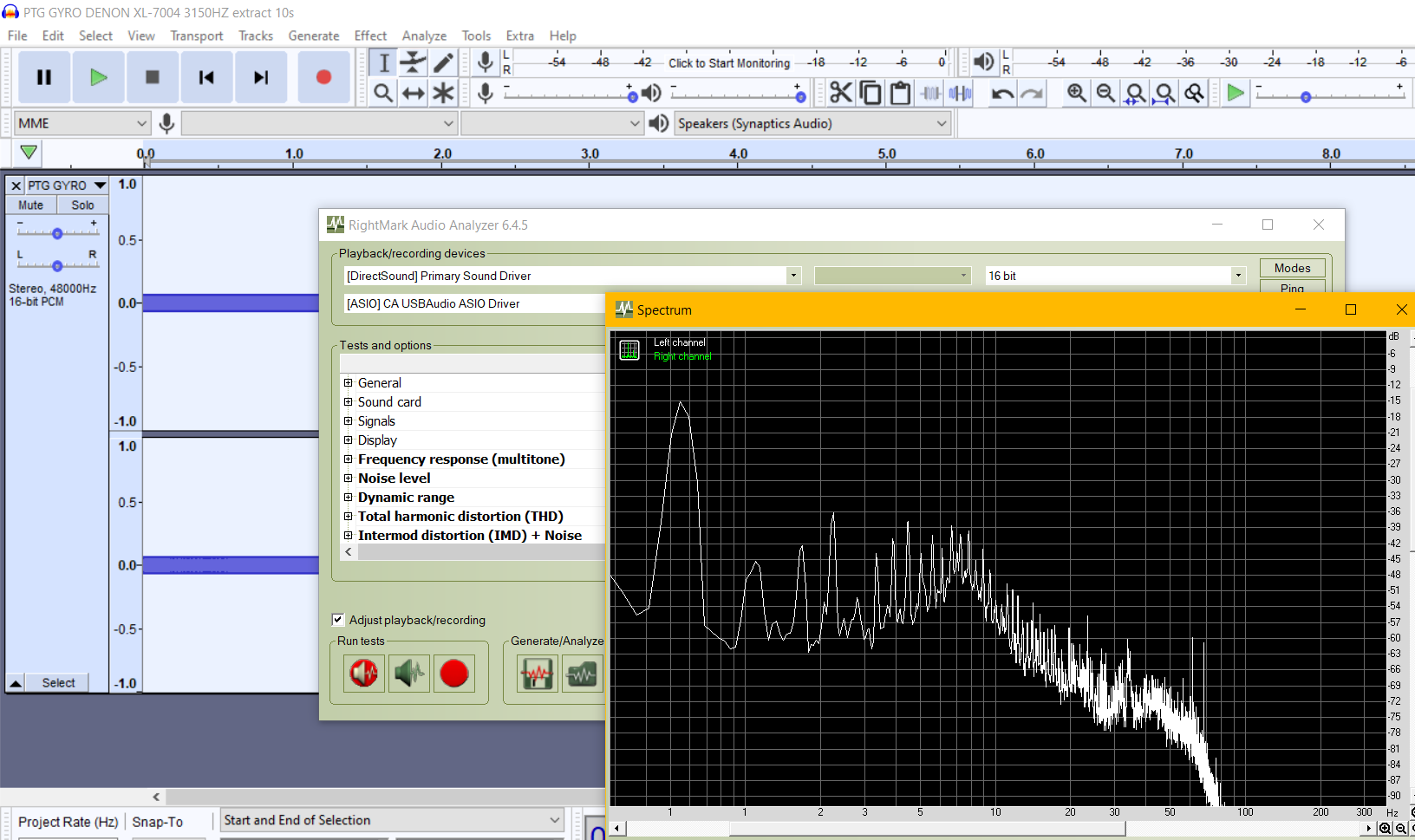
Task: Select the Multi-Tool asterisk
Action: (443, 93)
